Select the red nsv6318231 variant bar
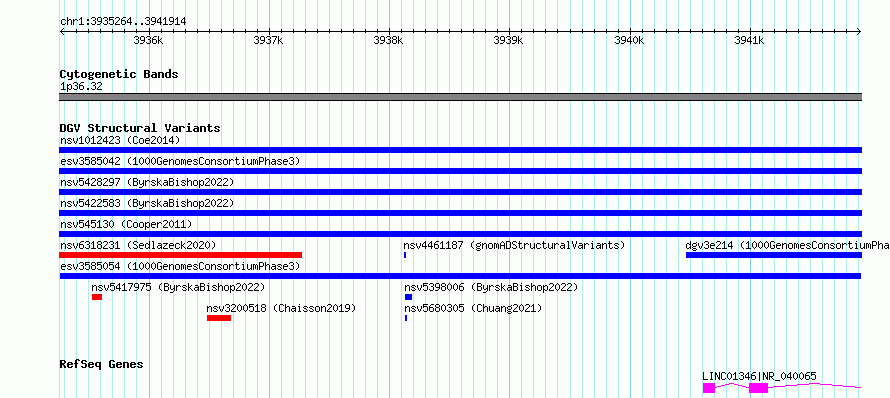 coord(180,255)
